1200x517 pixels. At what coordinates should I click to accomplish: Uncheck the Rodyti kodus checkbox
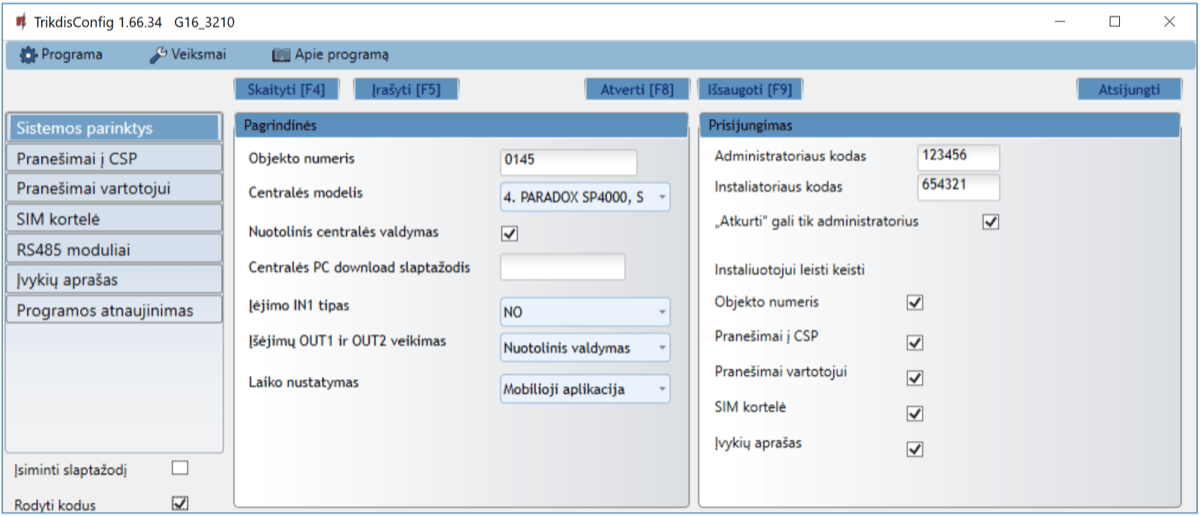click(180, 503)
